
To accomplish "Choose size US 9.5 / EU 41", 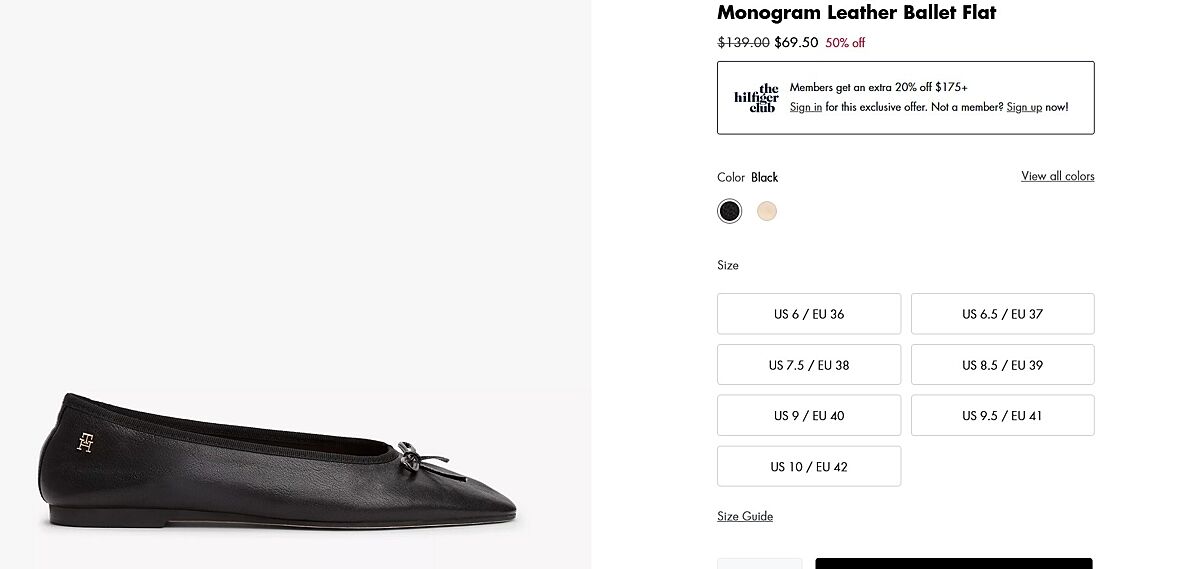I will [1002, 416].
